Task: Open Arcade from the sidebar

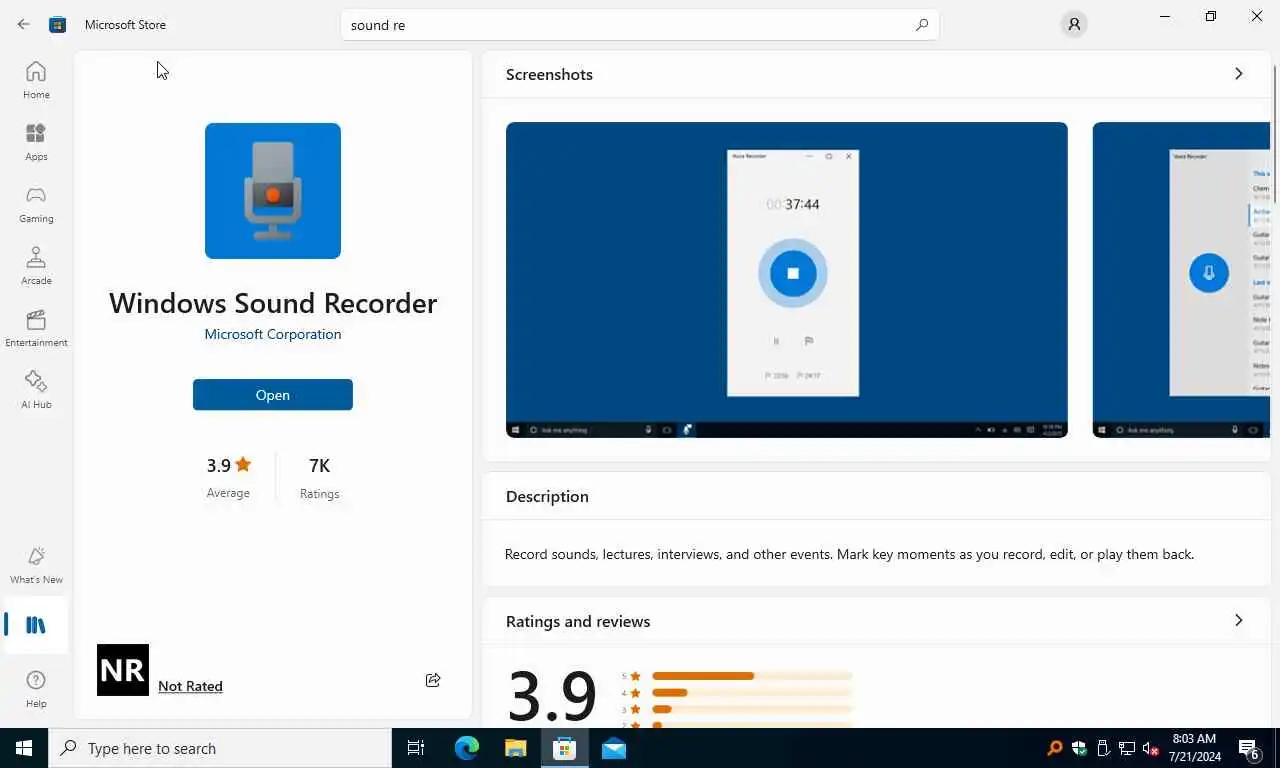Action: click(x=36, y=266)
